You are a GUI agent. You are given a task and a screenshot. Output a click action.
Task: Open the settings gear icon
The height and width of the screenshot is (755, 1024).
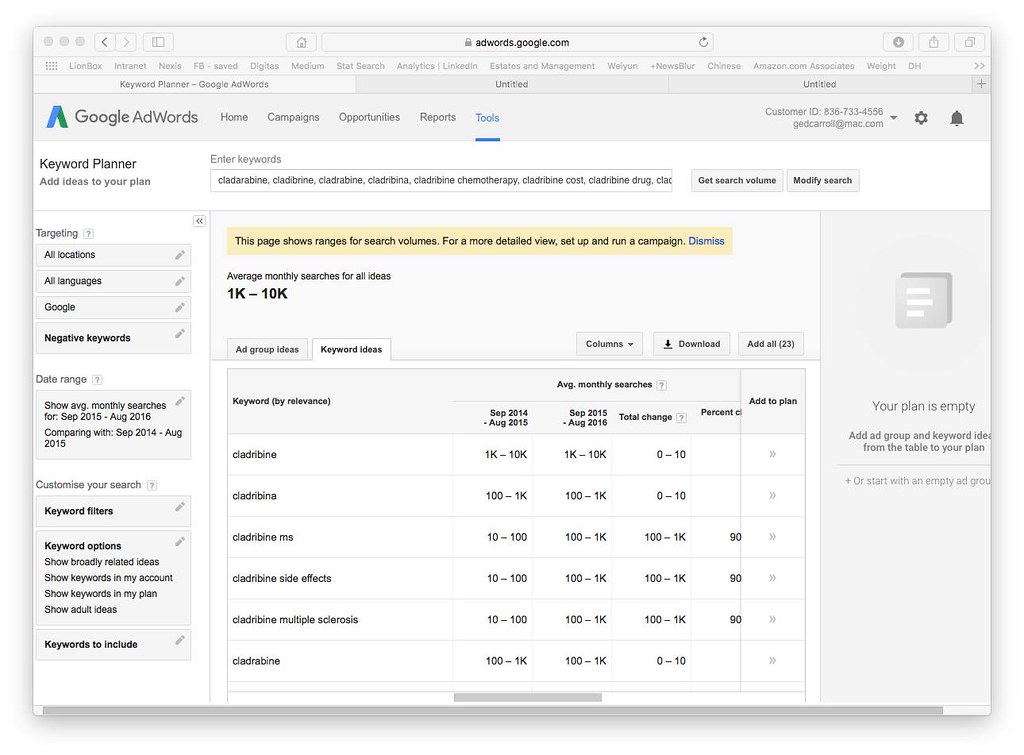tap(921, 118)
